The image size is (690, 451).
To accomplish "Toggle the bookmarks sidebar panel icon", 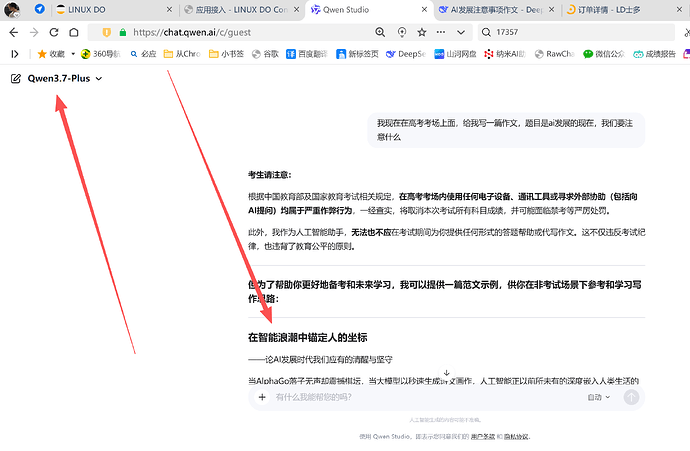I will [15, 54].
